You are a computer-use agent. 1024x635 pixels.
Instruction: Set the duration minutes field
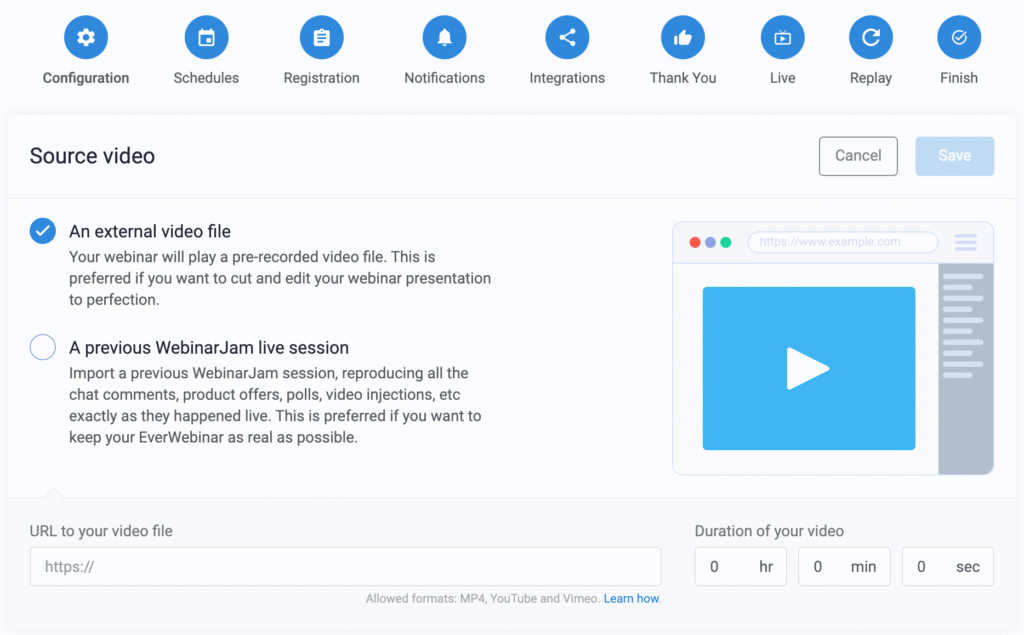[x=844, y=566]
